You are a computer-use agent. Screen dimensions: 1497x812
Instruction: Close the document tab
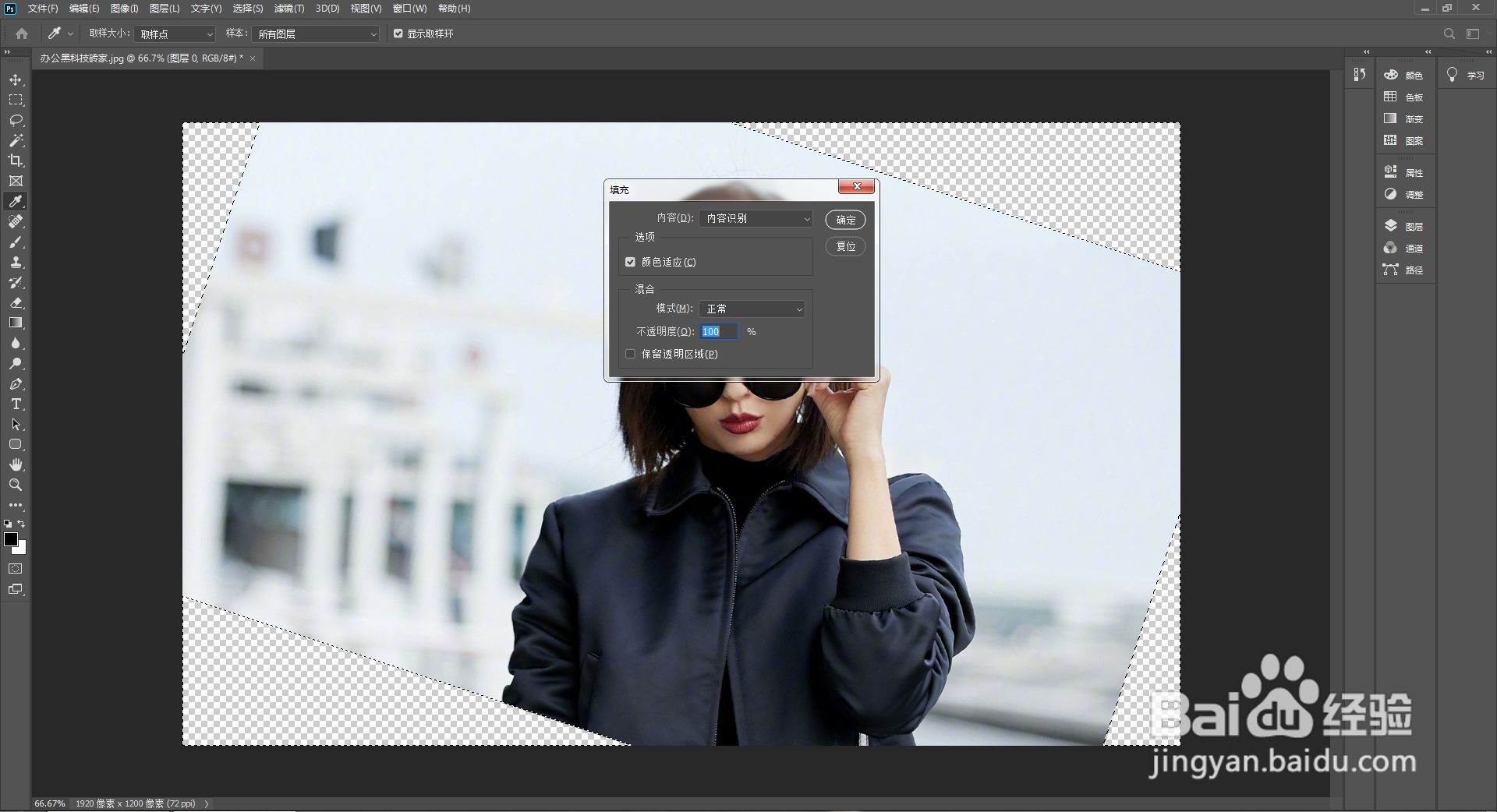click(253, 58)
